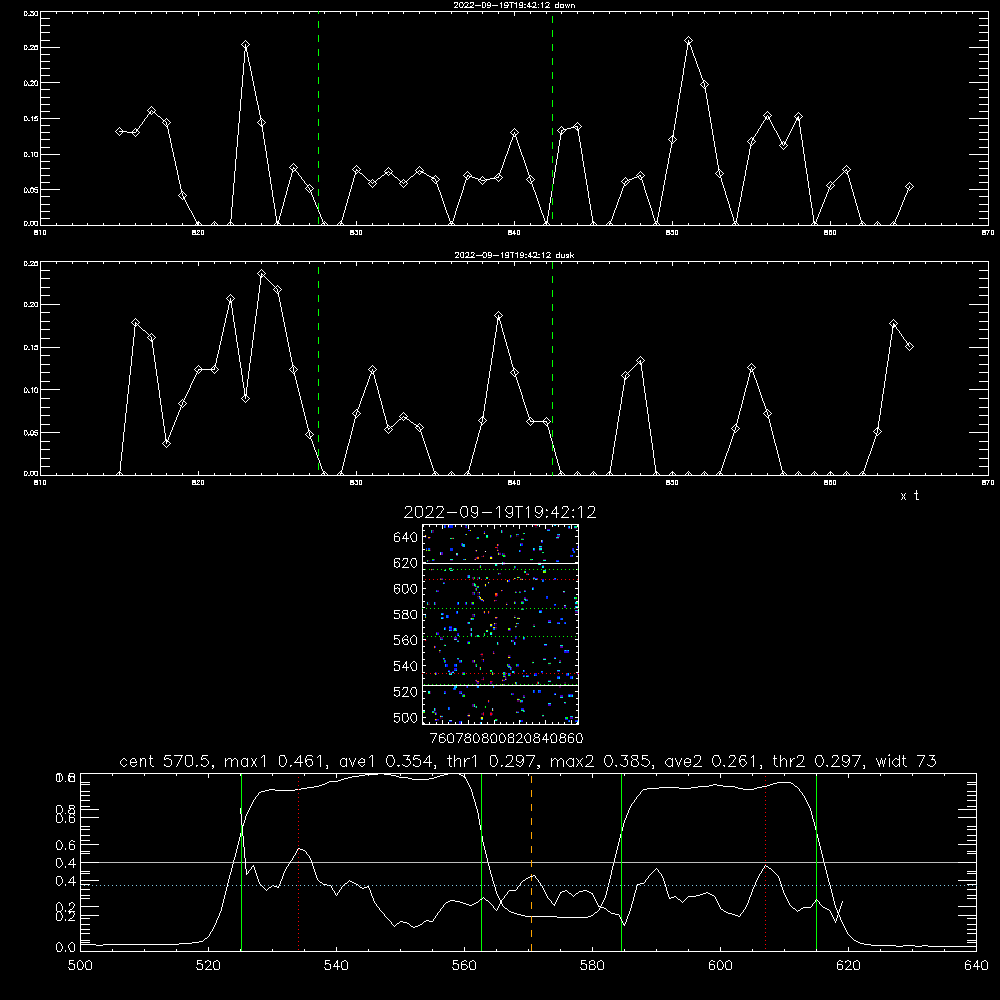The image size is (1000, 1000).
Task: Click the dawn plot diamond peak near 823
Action: [x=246, y=45]
